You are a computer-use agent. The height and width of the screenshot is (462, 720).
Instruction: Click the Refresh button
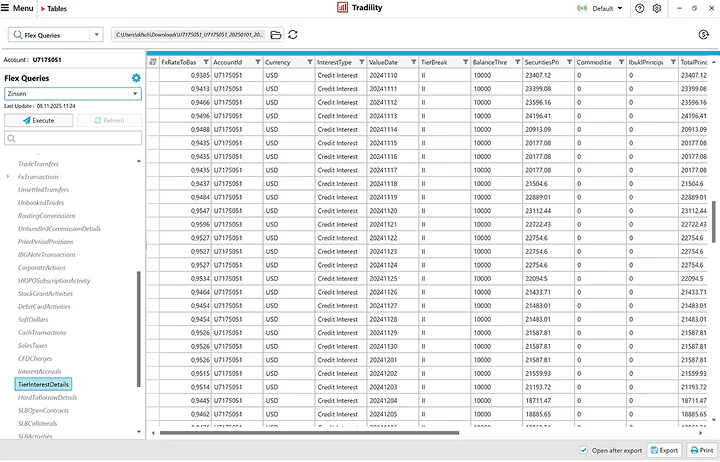coord(109,120)
